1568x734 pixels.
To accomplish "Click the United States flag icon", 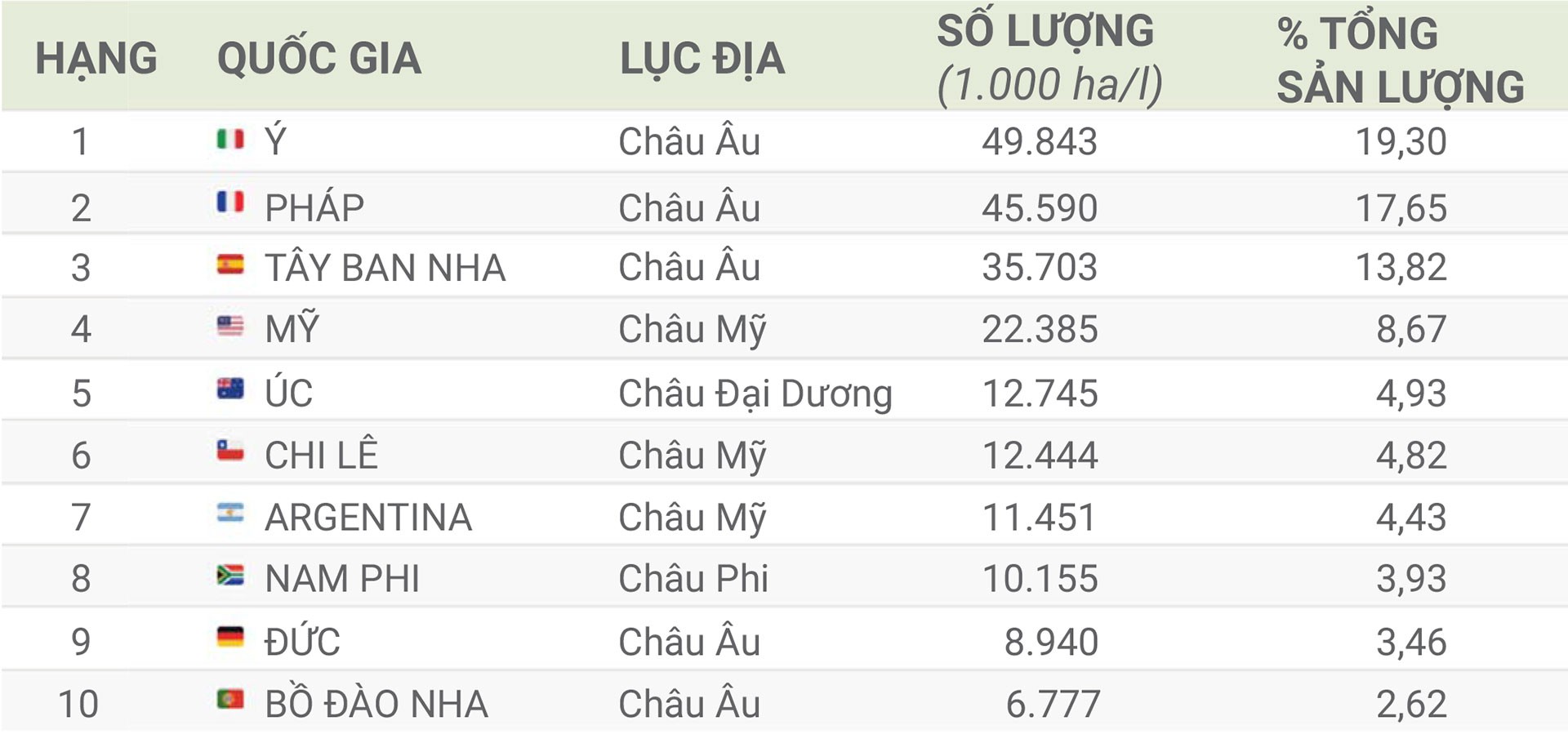I will coord(230,327).
